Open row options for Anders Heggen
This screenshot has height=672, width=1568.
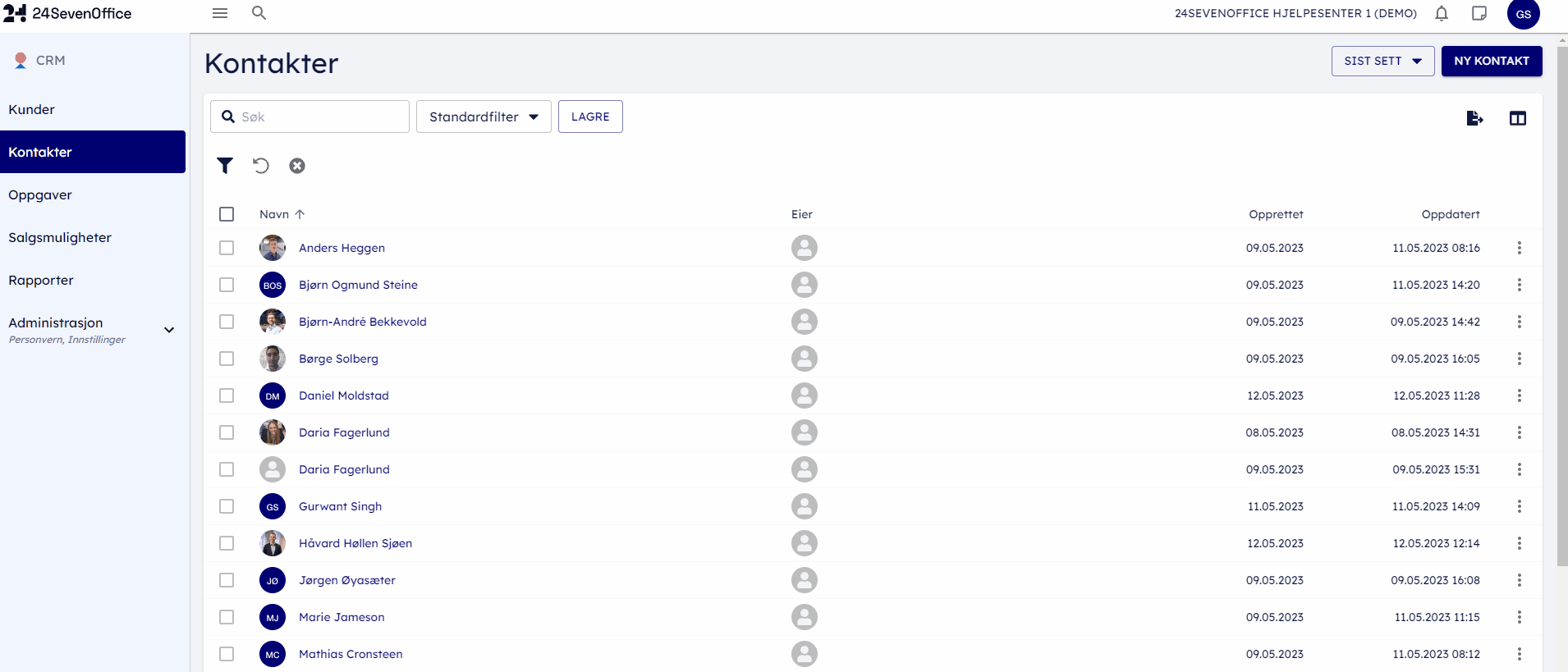[x=1520, y=248]
